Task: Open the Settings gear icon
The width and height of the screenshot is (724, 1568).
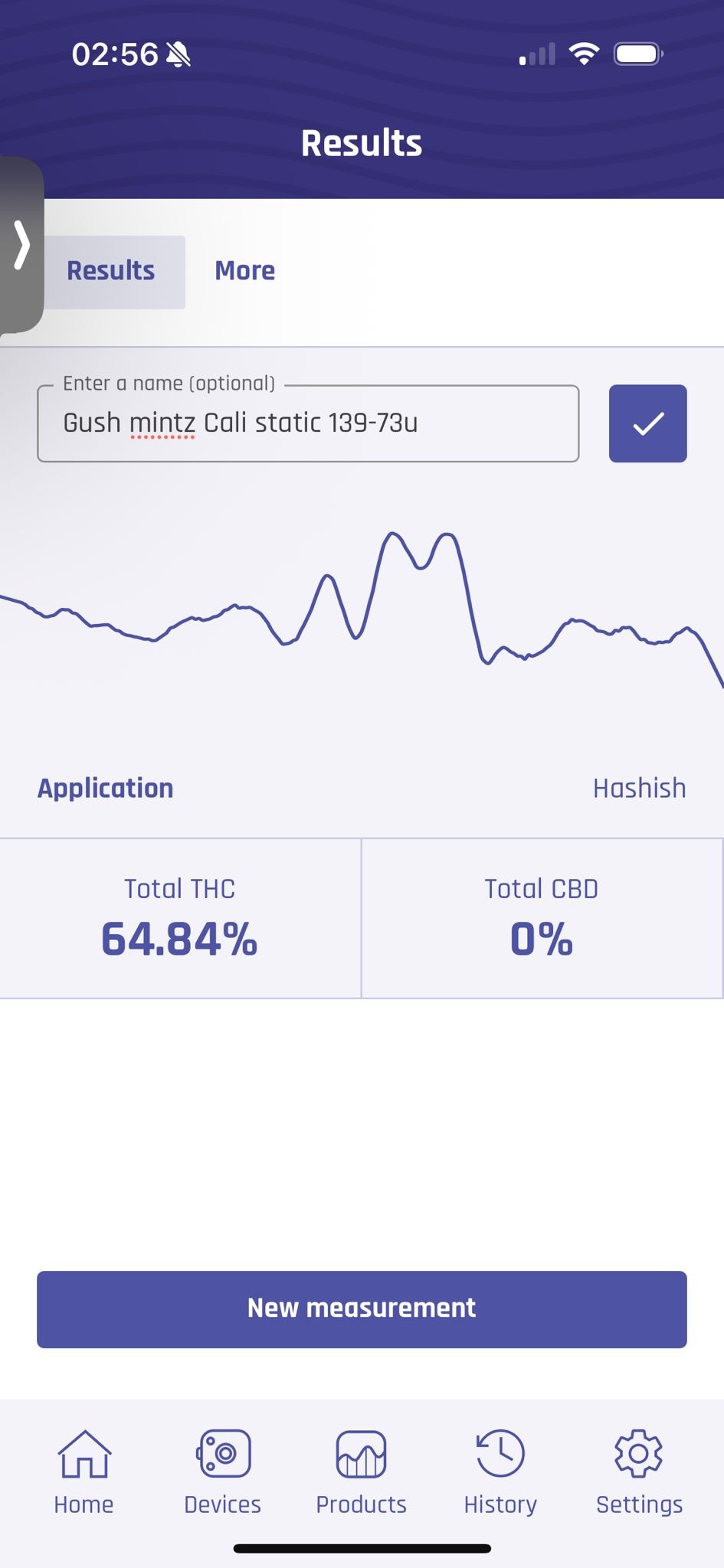Action: [639, 1454]
